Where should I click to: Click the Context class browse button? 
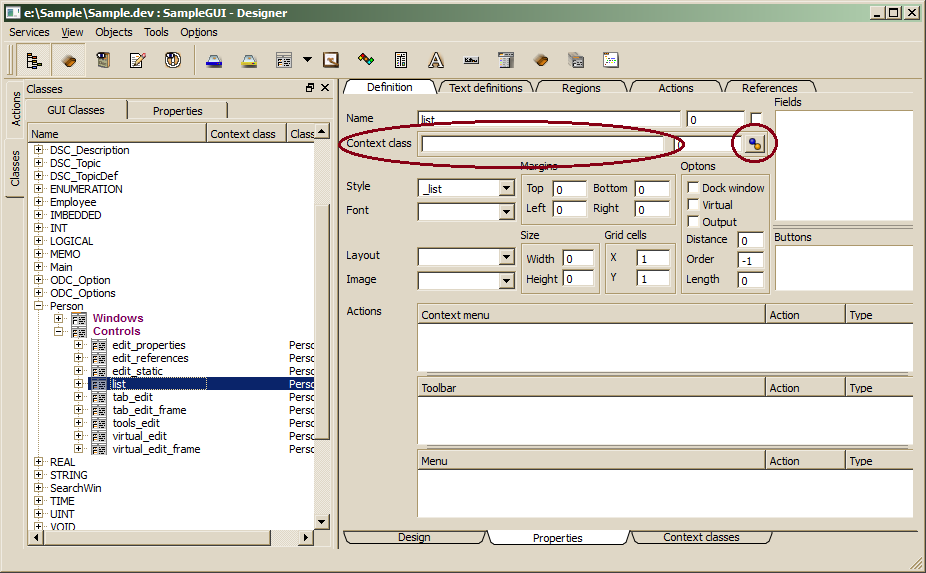(754, 144)
